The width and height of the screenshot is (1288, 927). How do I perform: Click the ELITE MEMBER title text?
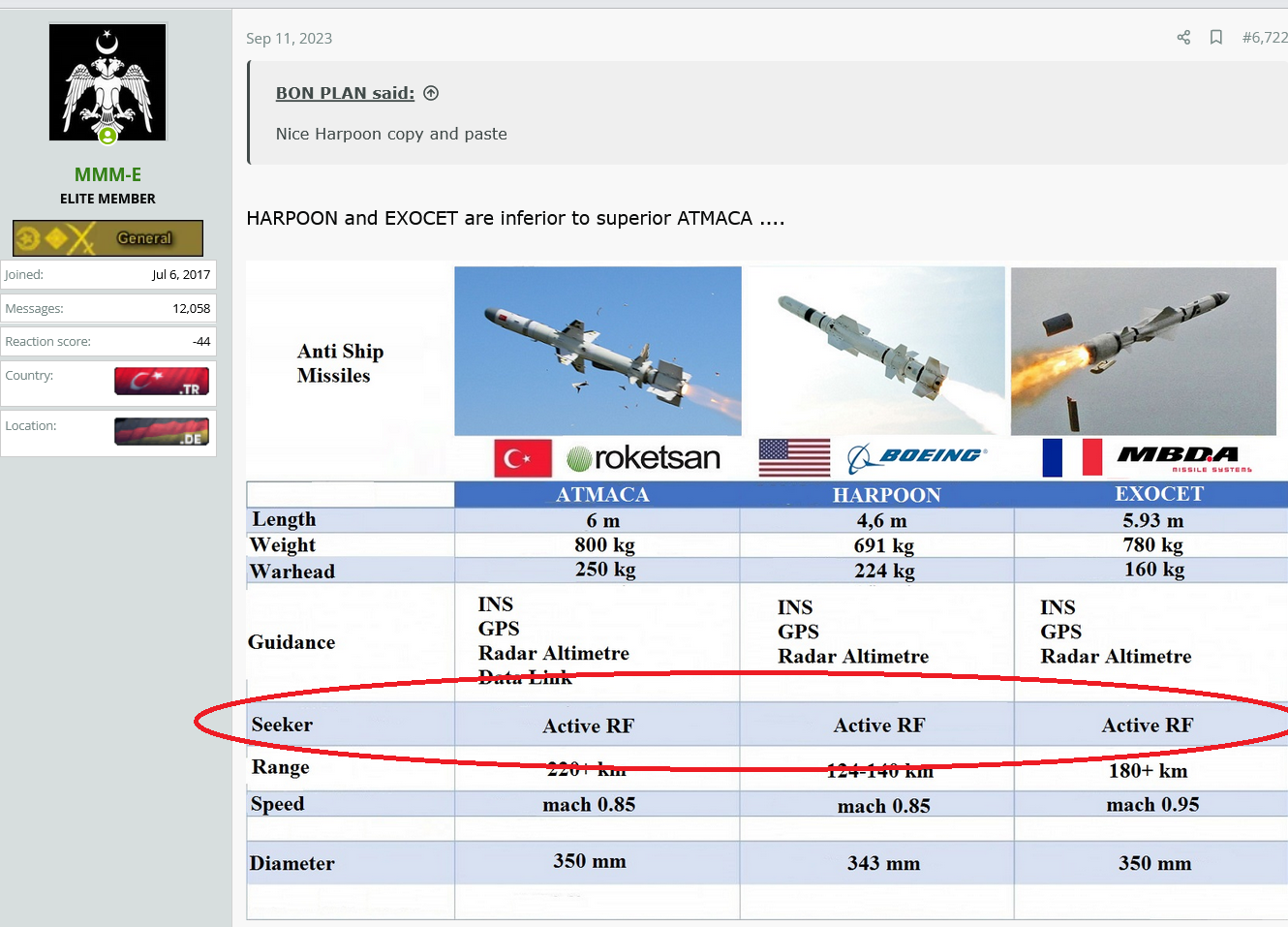(x=107, y=199)
